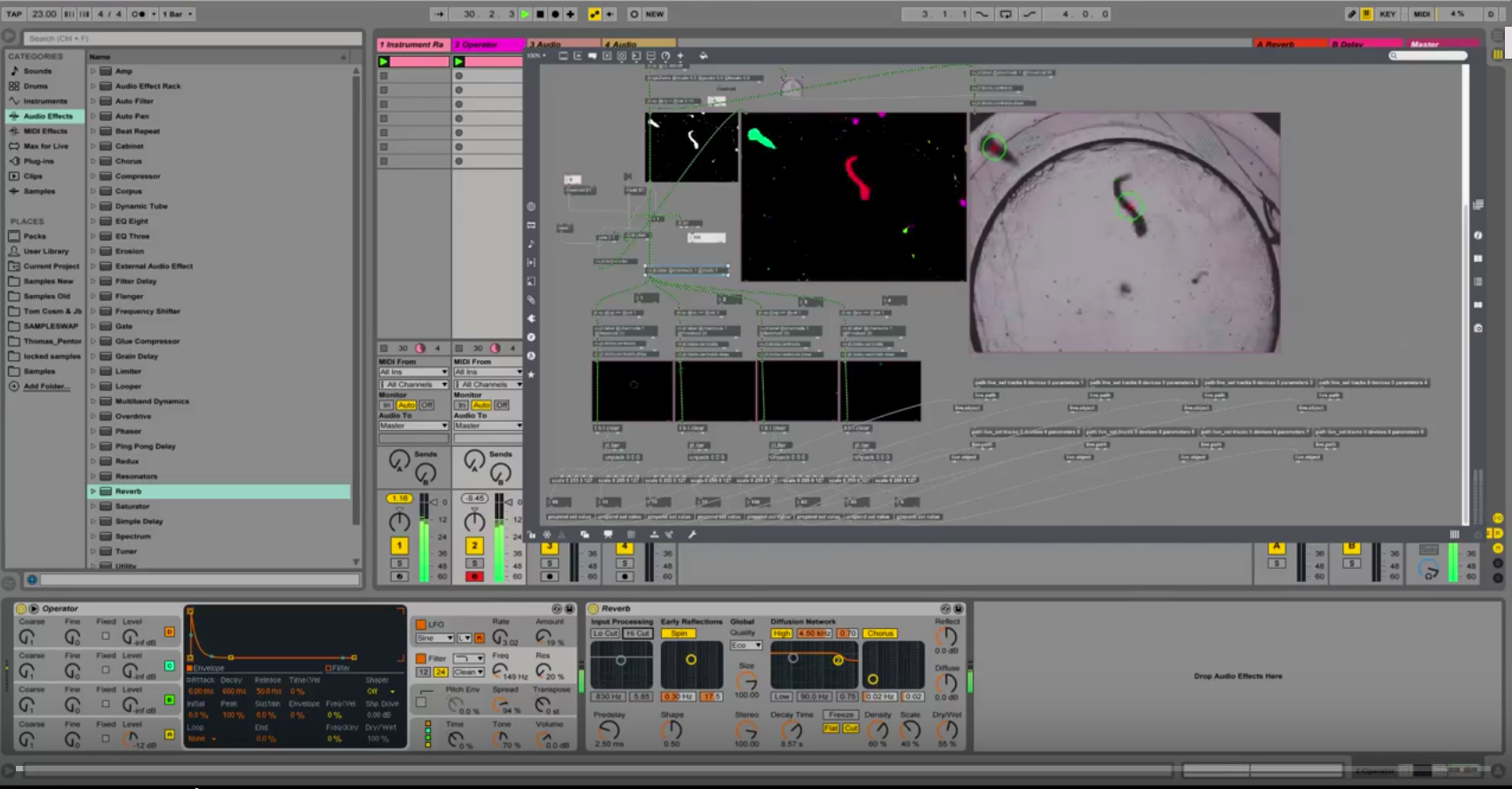Open Max presentation mode icon
Screen dimensions: 1512x789
pyautogui.click(x=608, y=535)
